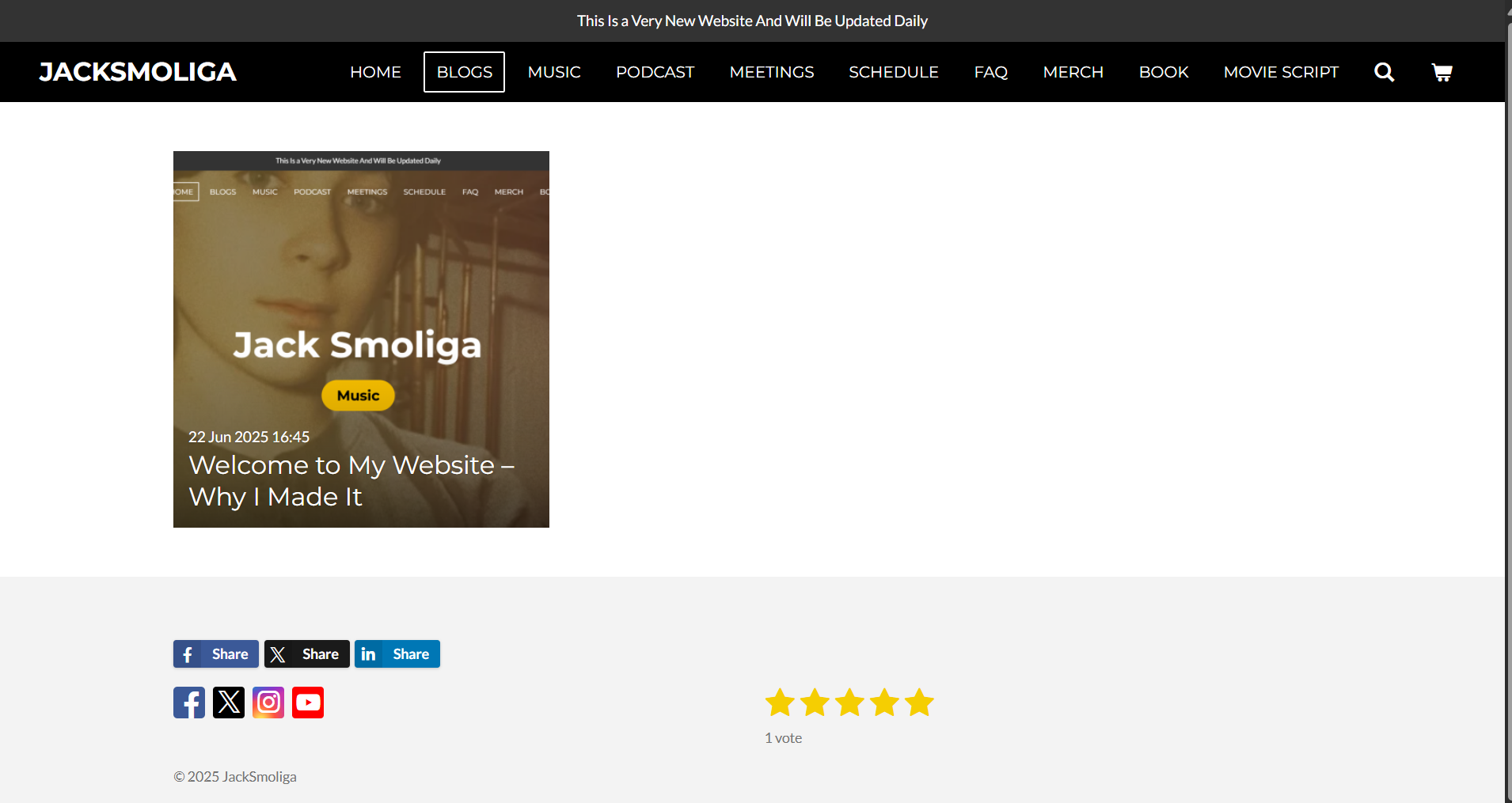Open the Instagram profile icon

pos(268,703)
